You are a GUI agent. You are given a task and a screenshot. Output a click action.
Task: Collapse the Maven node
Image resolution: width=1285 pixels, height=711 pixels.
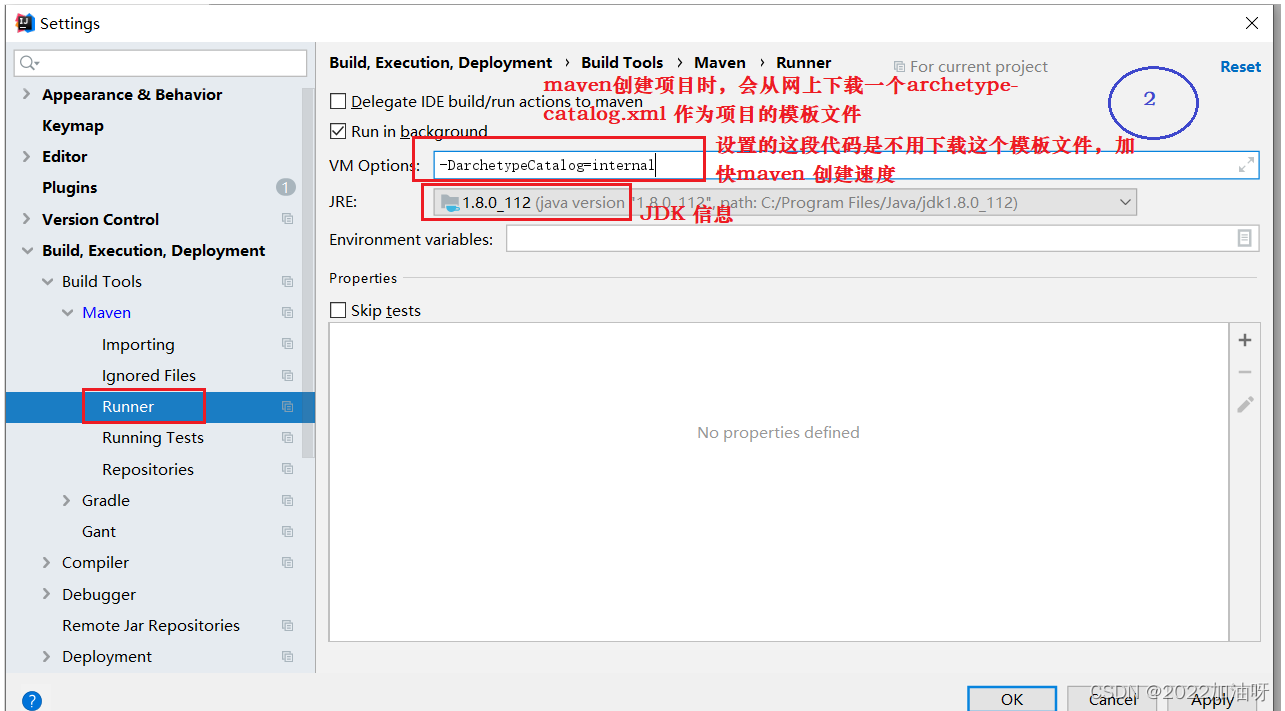(67, 312)
